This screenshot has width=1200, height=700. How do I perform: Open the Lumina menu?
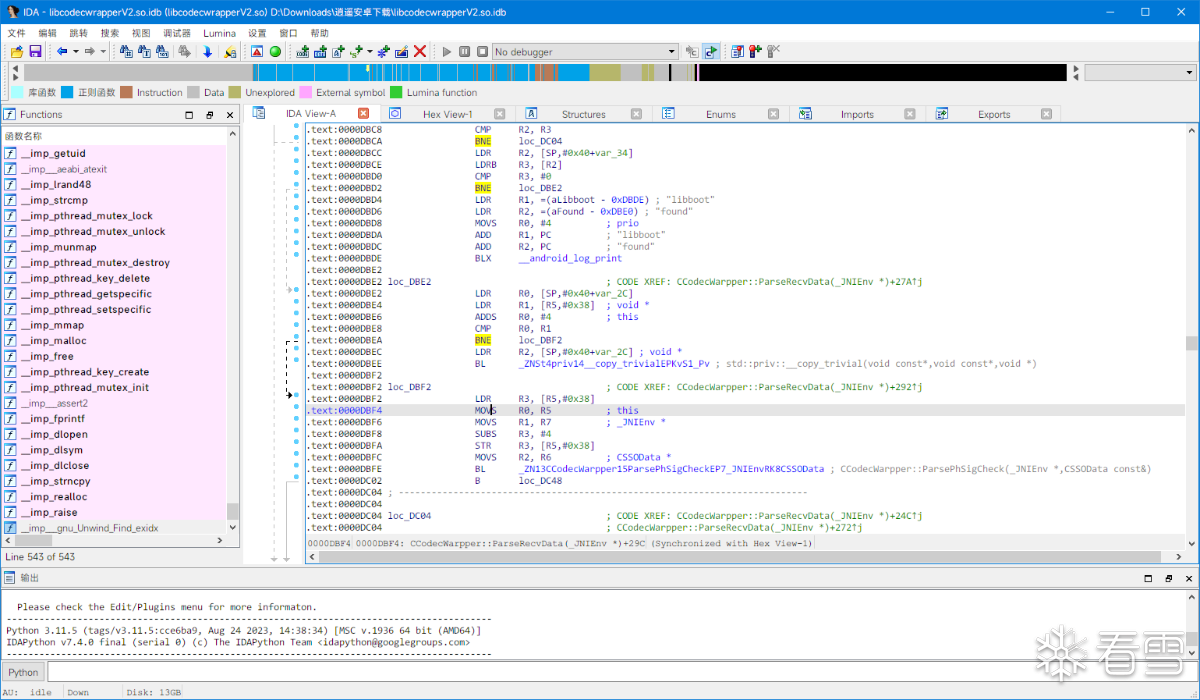point(219,33)
